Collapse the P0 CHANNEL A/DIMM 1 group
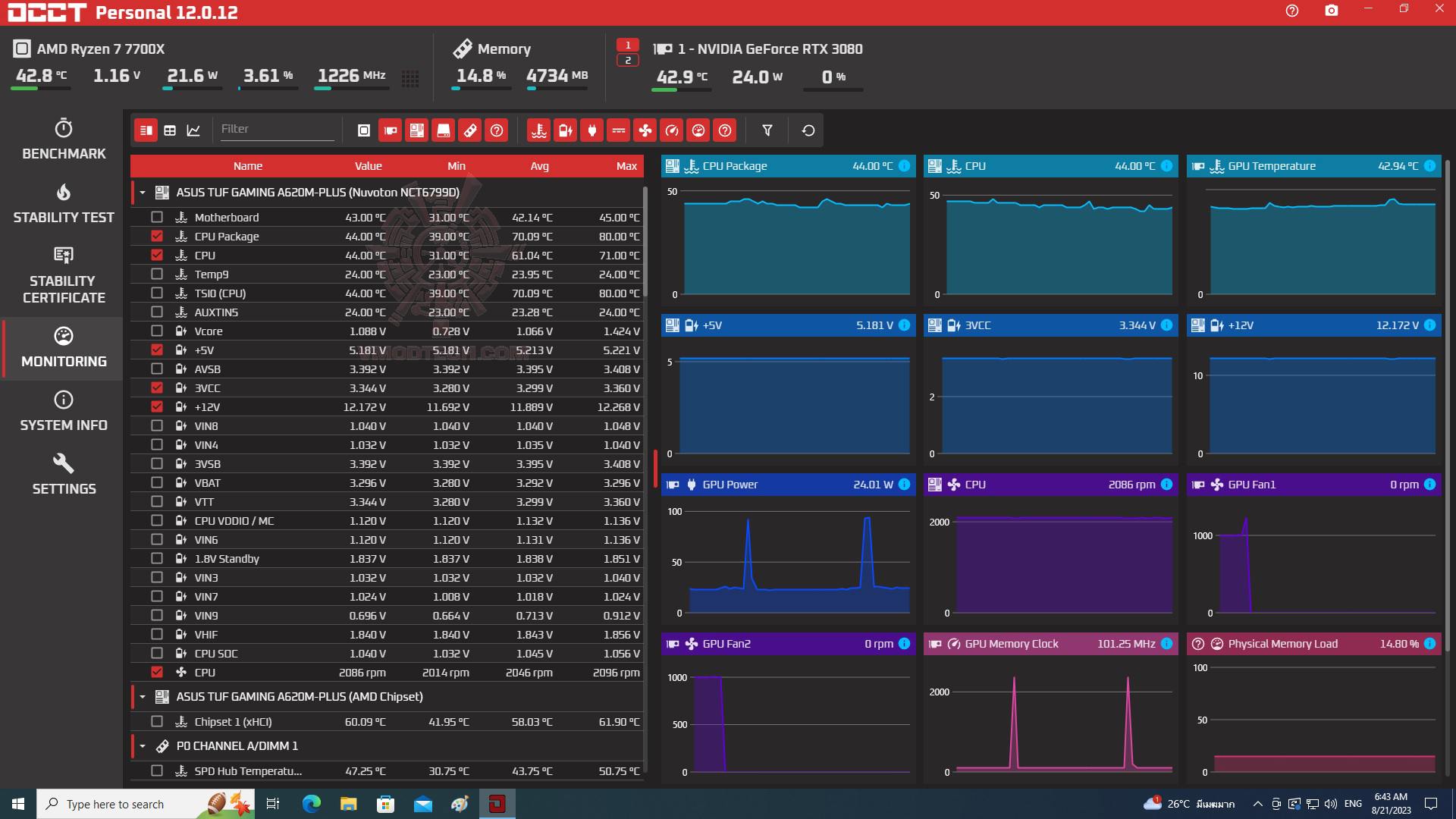 (143, 746)
